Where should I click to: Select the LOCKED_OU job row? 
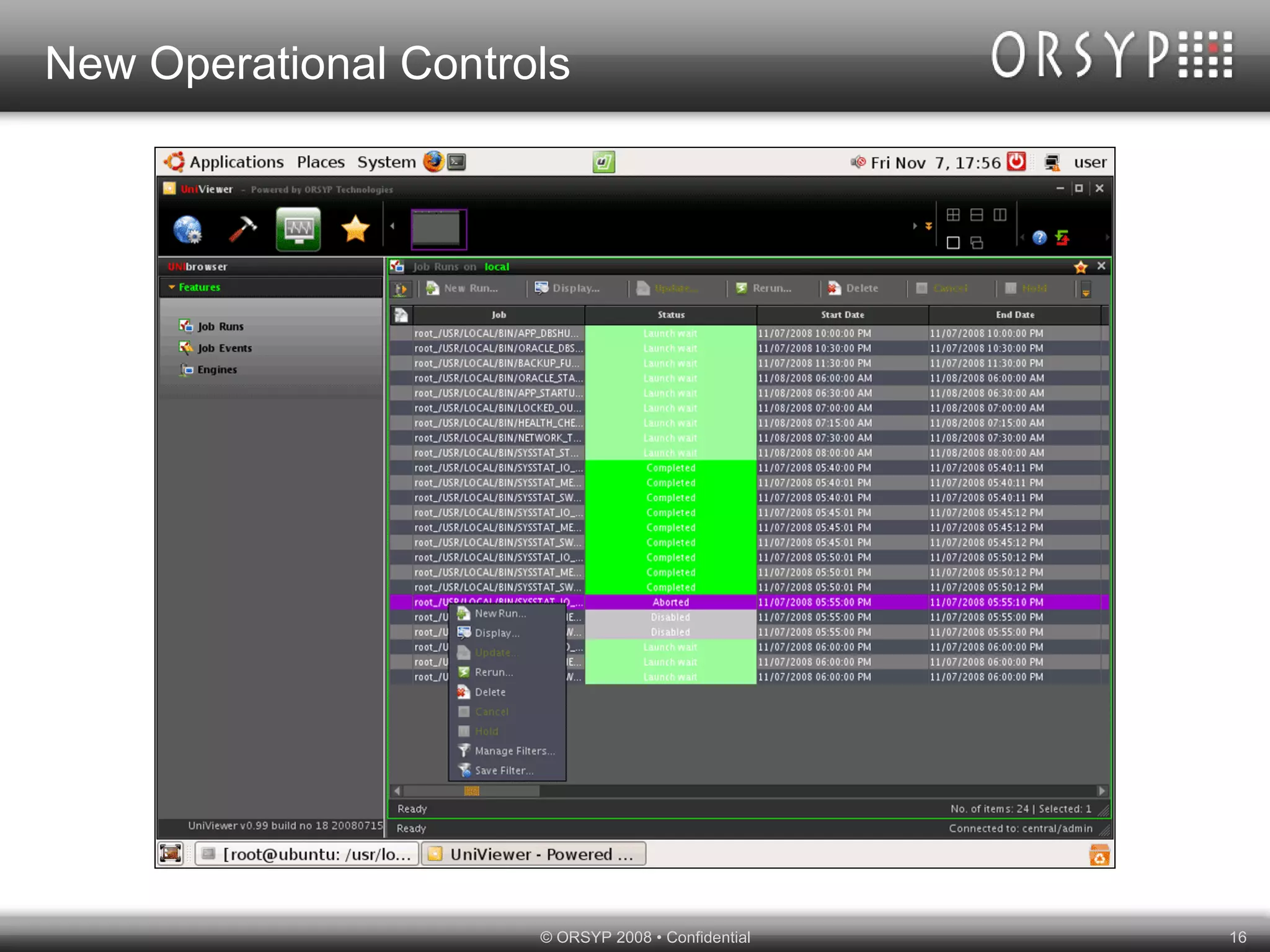(x=749, y=408)
